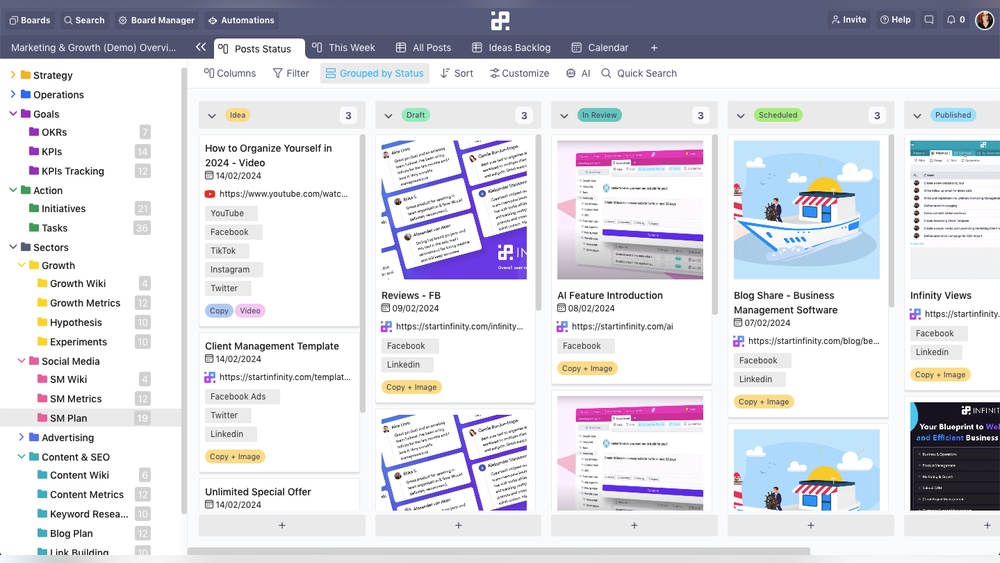
Task: Switch to the Calendar tab
Action: 600,48
